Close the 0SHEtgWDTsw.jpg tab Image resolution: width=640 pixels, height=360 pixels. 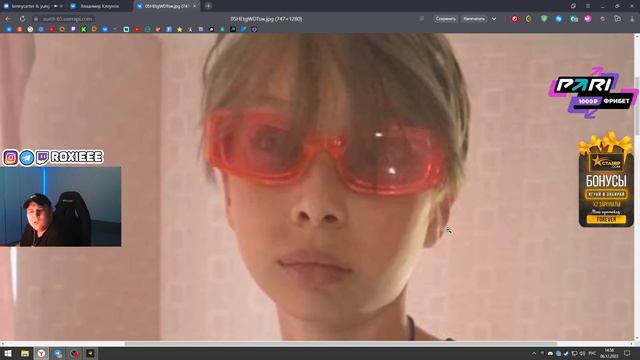click(x=194, y=6)
